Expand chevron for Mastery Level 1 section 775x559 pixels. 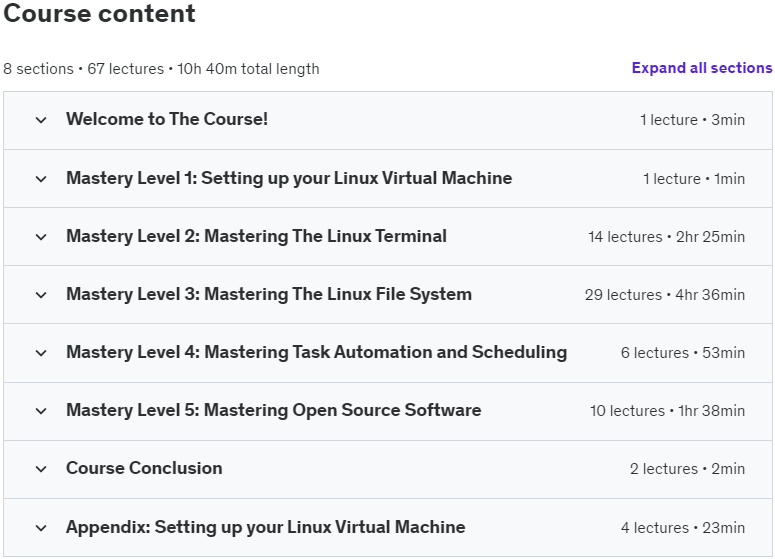point(41,179)
